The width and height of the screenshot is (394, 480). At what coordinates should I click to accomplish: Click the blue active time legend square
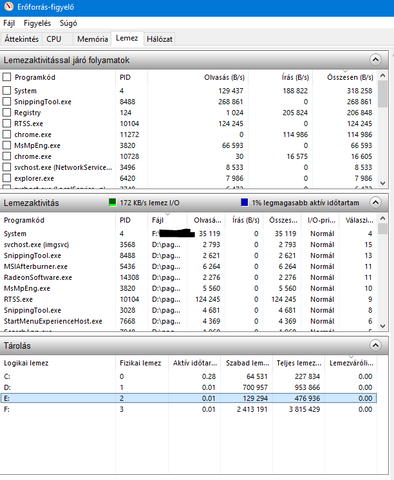click(244, 202)
